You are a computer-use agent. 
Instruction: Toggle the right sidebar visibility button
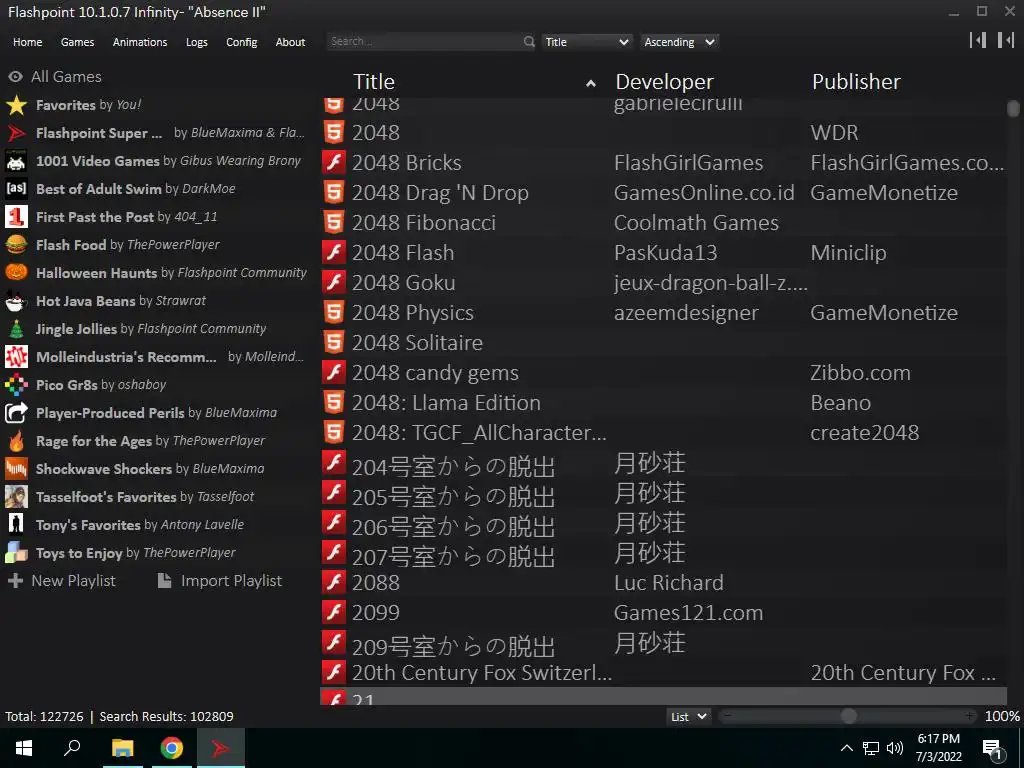tap(1006, 40)
